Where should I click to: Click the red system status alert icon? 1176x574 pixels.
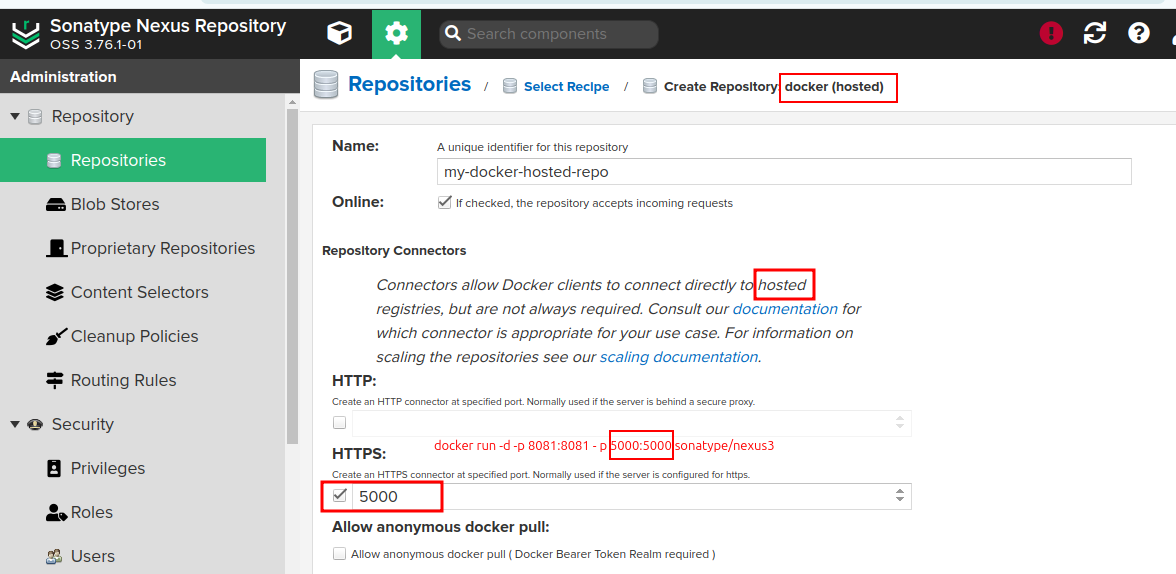pyautogui.click(x=1051, y=34)
